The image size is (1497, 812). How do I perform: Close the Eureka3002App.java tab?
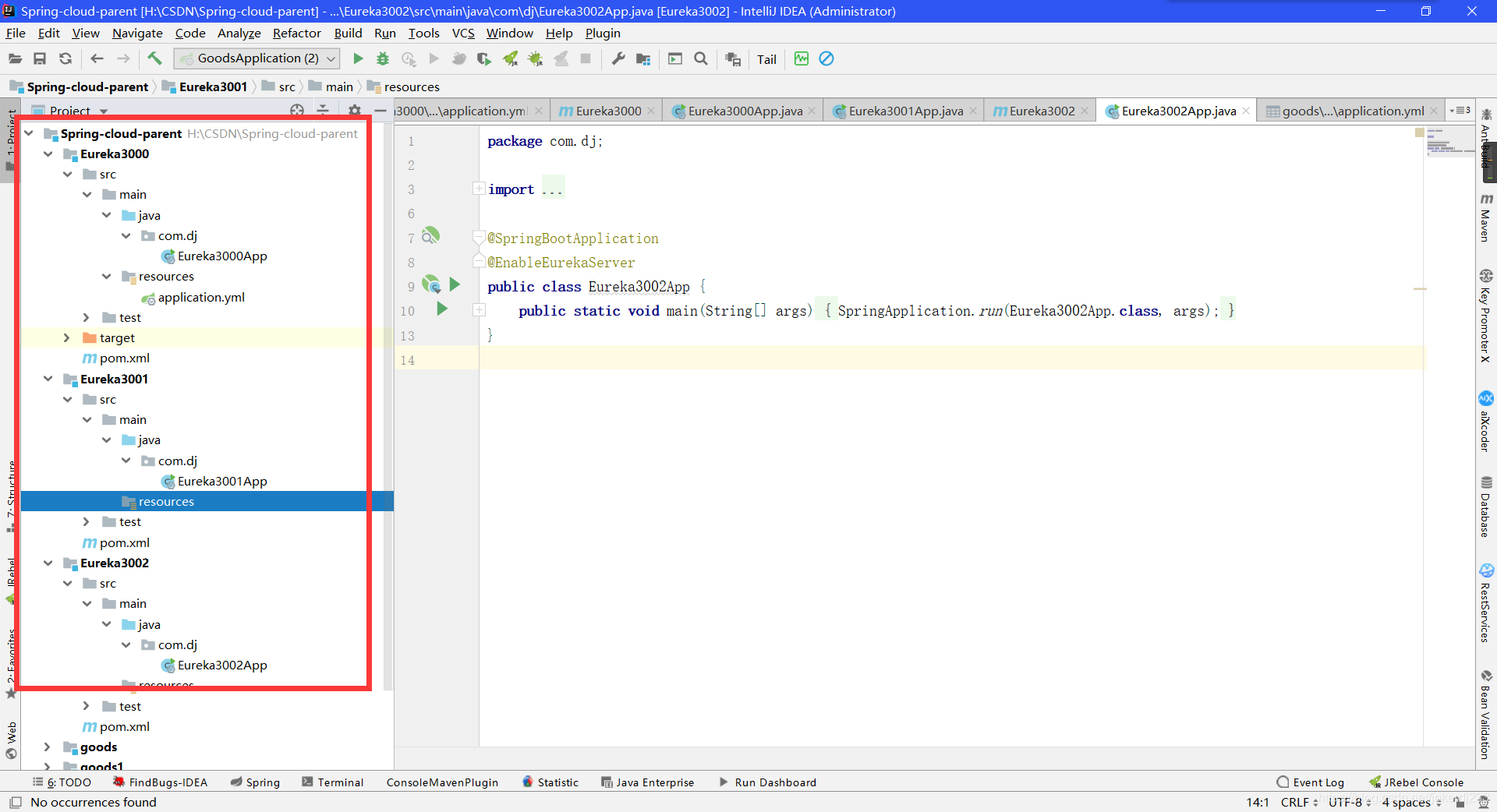(1246, 111)
